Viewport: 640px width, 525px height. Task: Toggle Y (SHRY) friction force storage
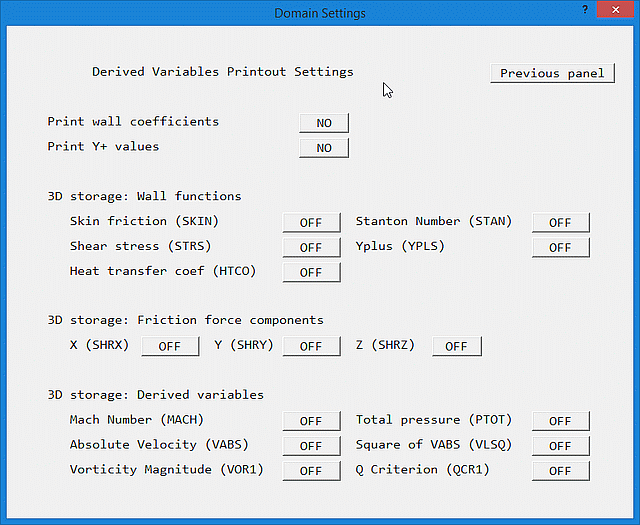[x=311, y=346]
